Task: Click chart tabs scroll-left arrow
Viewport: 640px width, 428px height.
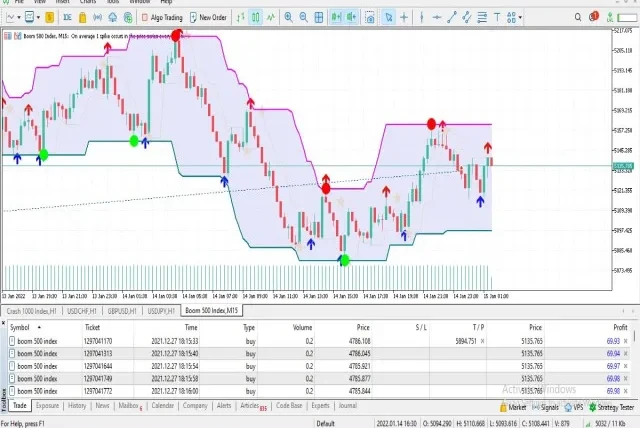Action: [623, 311]
